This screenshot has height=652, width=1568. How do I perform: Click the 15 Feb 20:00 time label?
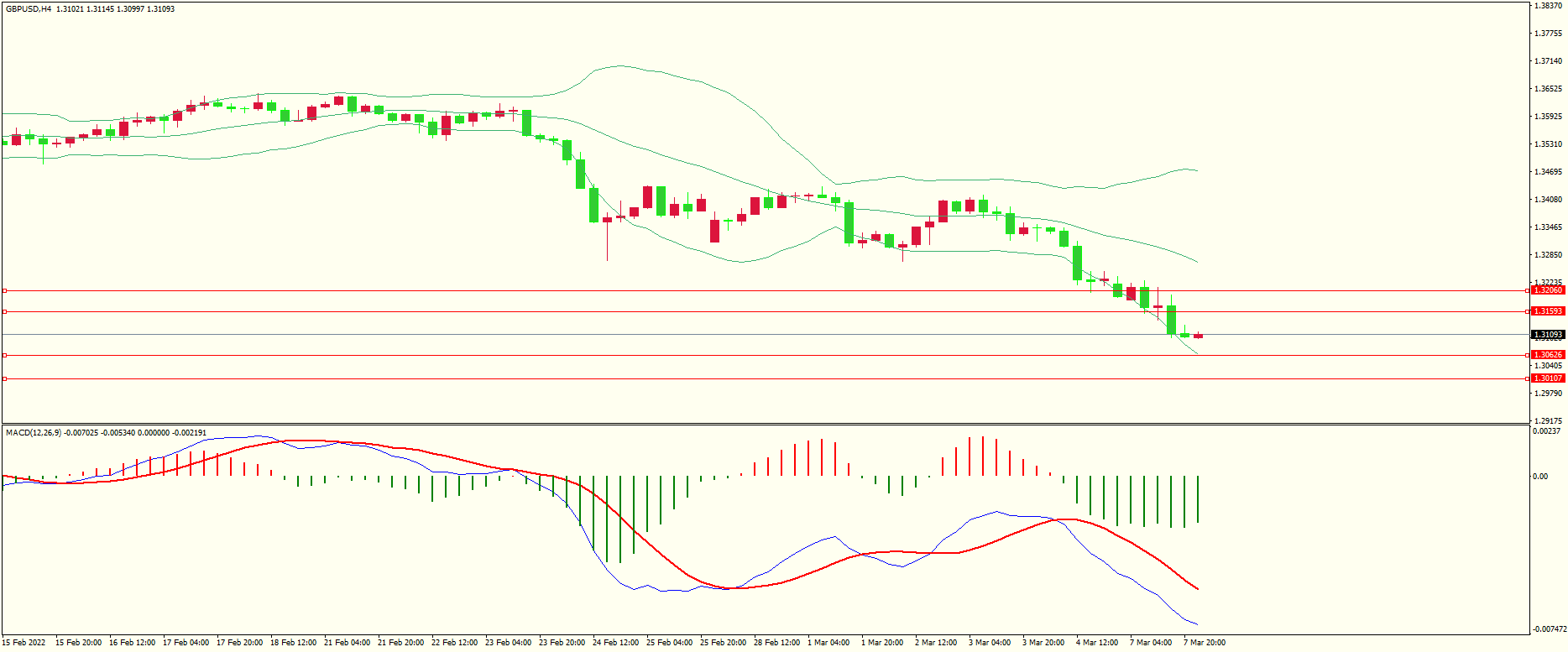[78, 643]
